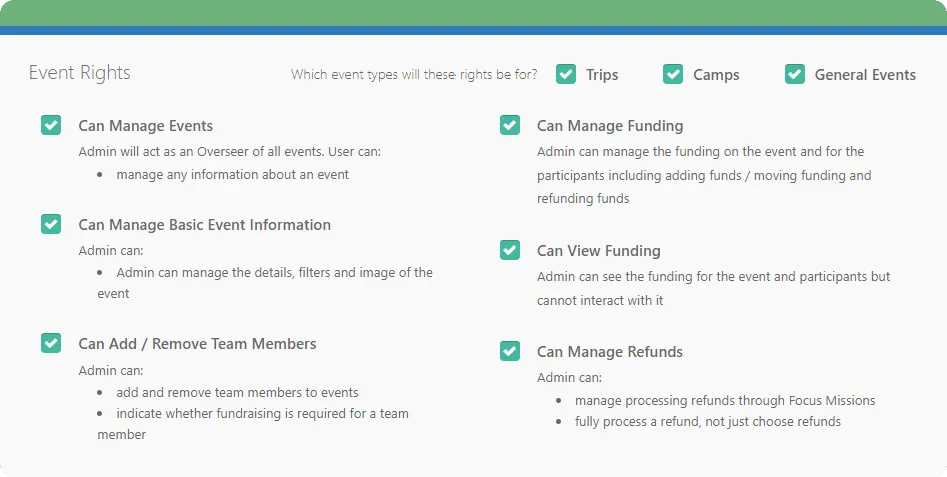Uncheck the Trips checkbox
This screenshot has width=947, height=477.
click(x=566, y=74)
